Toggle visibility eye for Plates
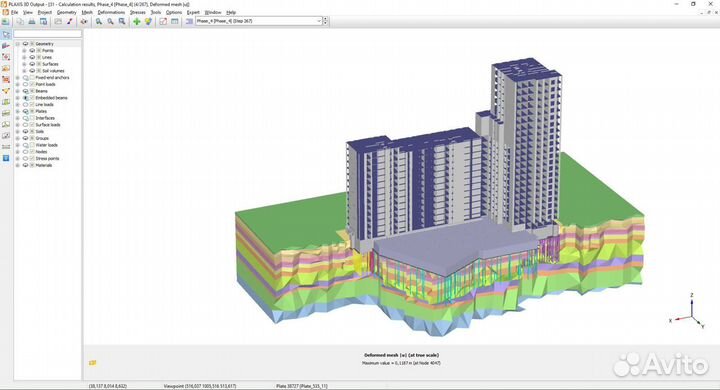 click(26, 111)
